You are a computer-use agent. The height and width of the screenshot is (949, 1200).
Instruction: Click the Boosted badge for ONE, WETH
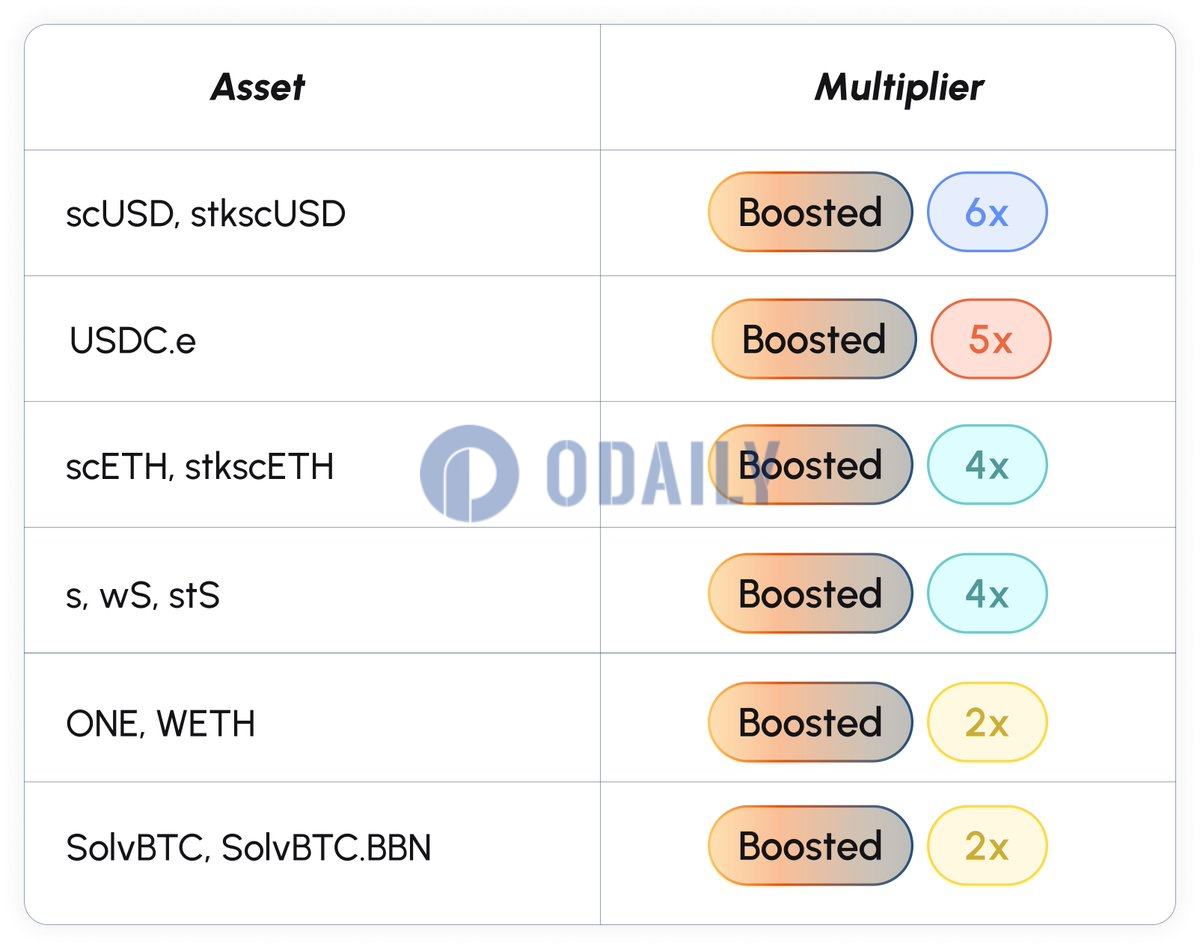pyautogui.click(x=810, y=722)
